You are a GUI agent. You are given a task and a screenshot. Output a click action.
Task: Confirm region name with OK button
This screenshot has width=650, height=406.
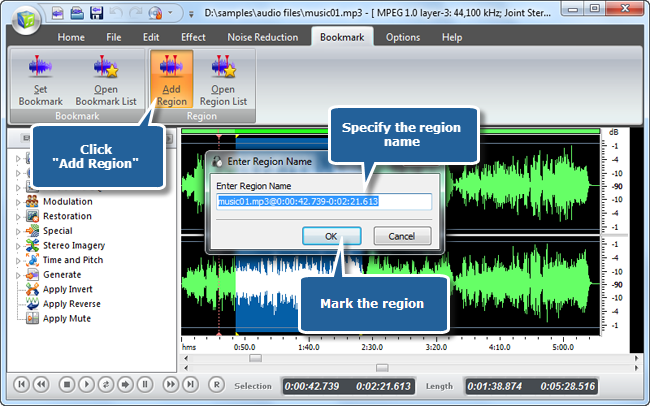[x=331, y=236]
